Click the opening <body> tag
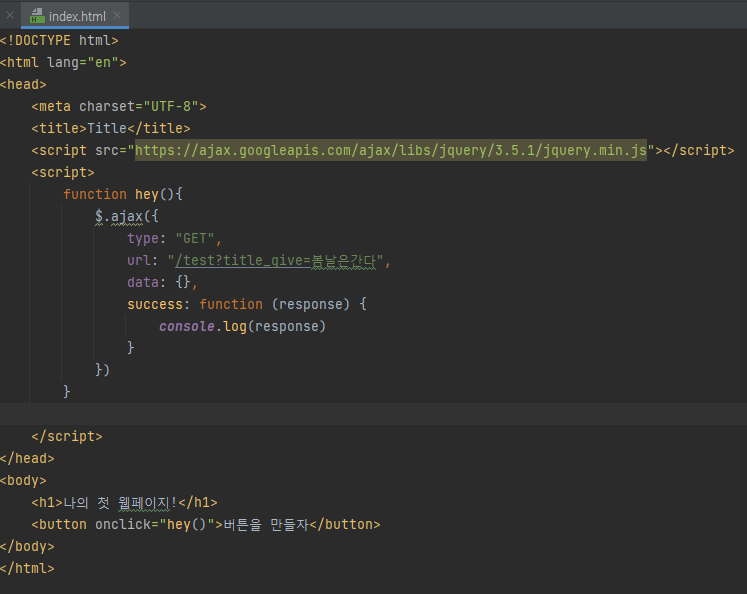 (x=23, y=480)
